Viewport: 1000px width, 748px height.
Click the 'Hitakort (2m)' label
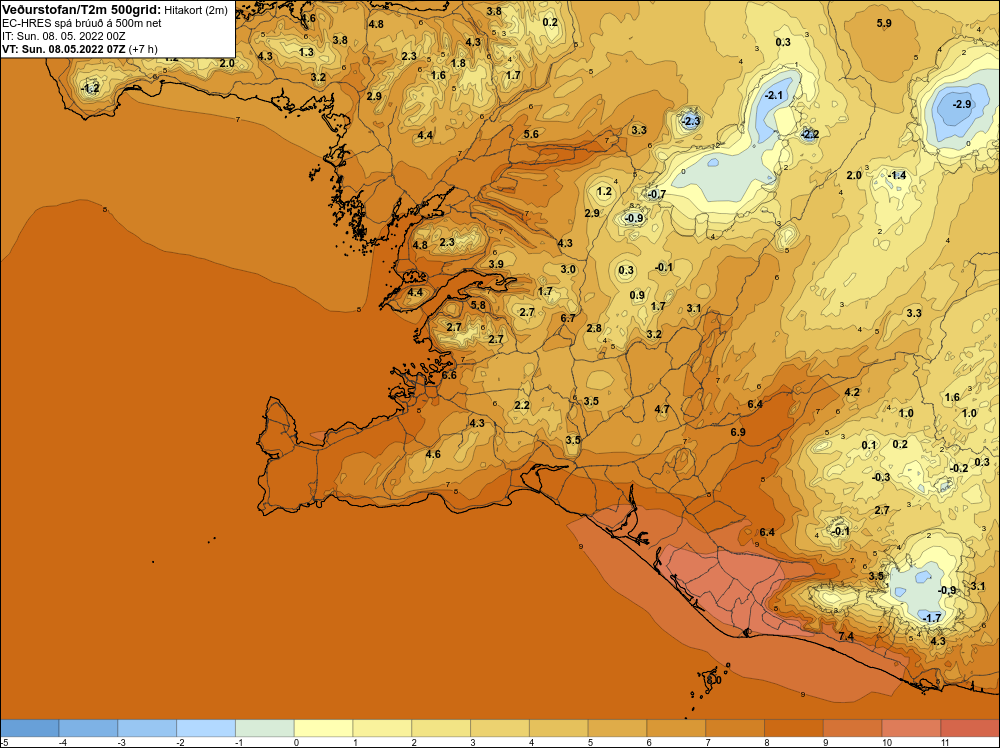coord(196,10)
